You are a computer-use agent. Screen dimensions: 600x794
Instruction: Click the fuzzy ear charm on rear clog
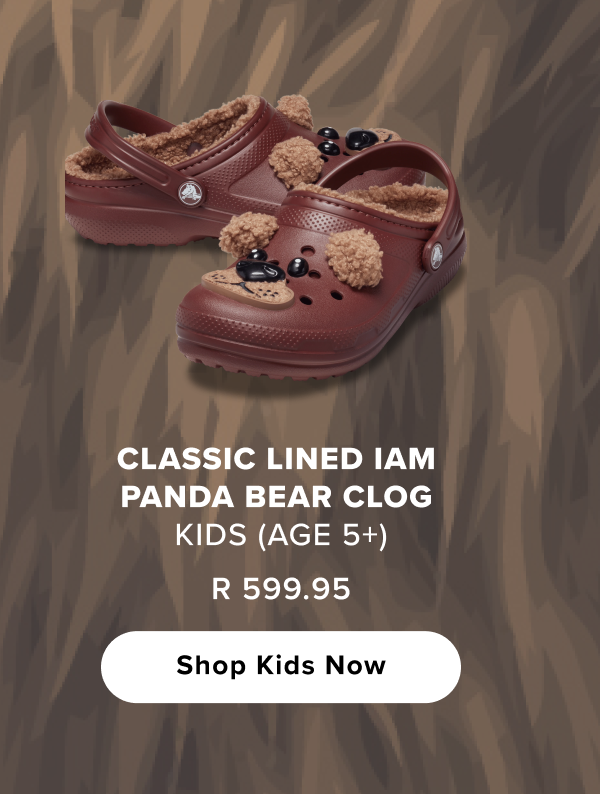[295, 161]
